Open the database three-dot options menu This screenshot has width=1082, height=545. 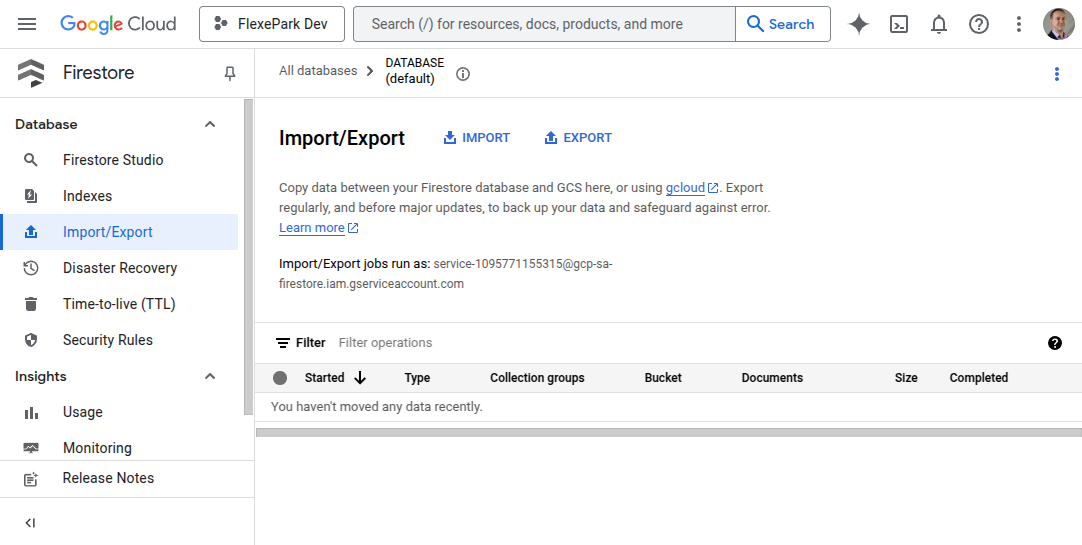point(1056,74)
